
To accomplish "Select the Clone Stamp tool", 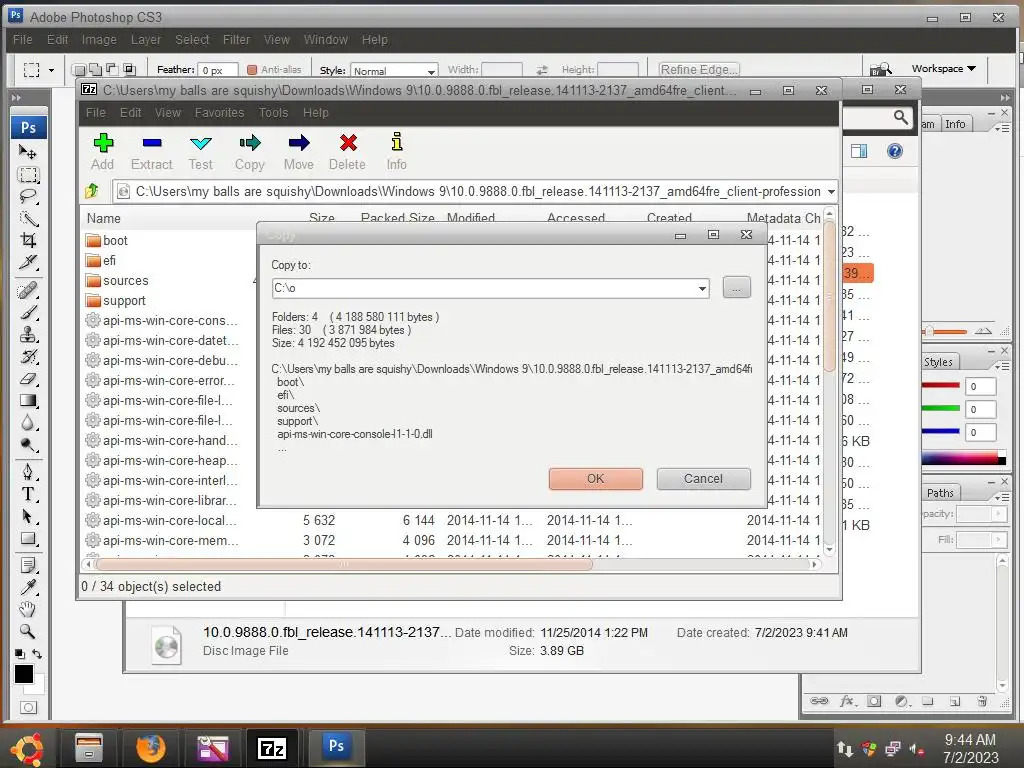I will point(27,334).
